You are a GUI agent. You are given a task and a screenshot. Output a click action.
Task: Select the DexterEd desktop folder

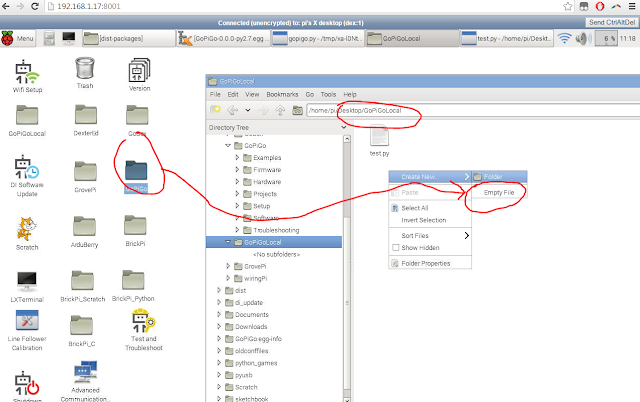[x=86, y=120]
